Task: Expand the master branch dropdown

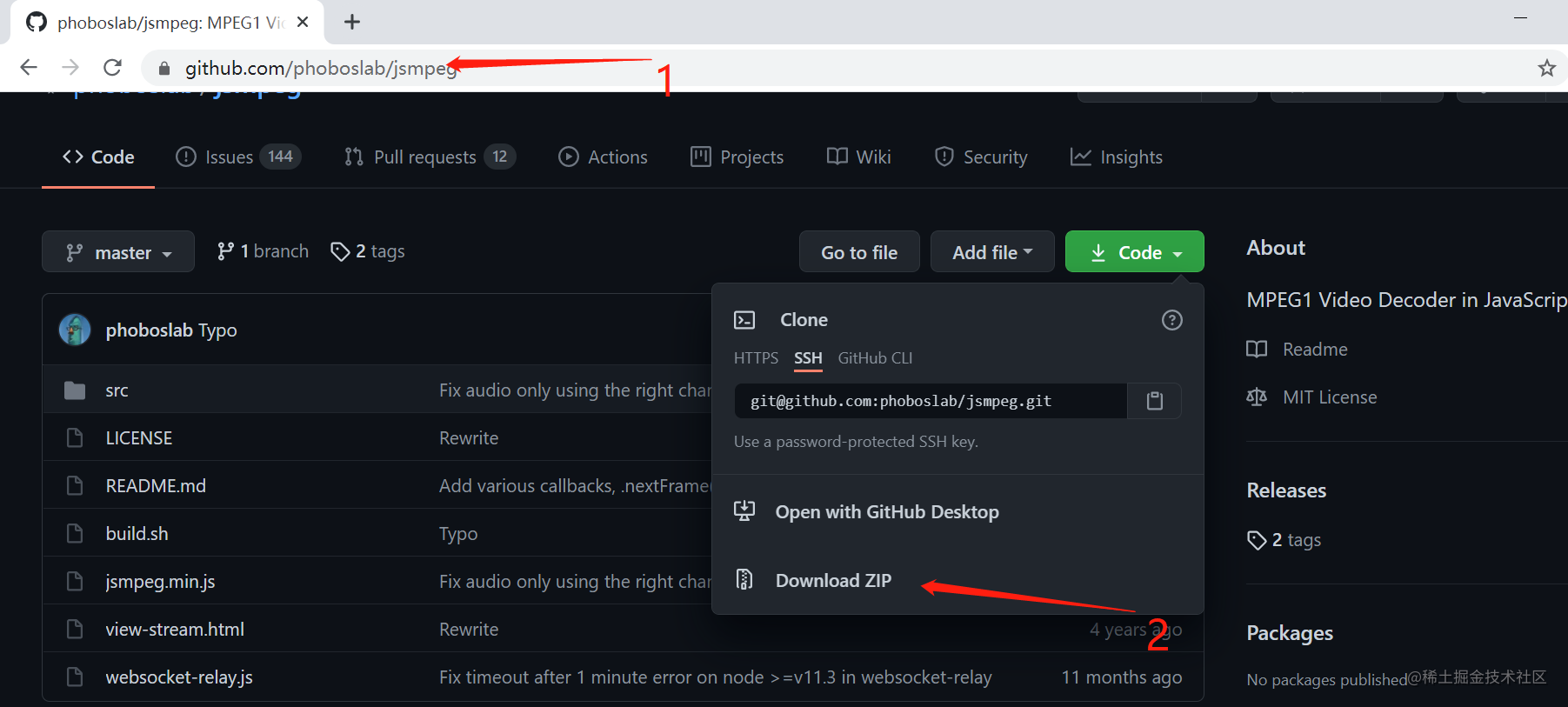Action: pos(118,252)
